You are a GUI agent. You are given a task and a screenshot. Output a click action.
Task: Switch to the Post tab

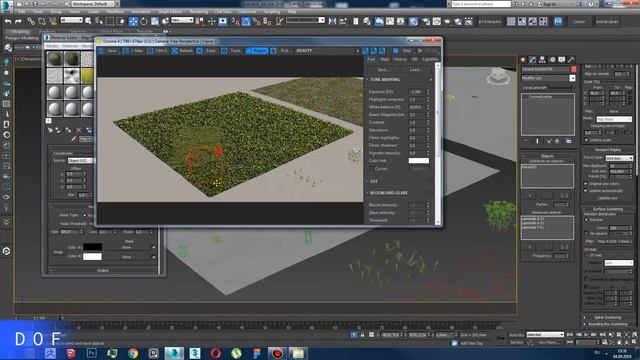click(371, 60)
